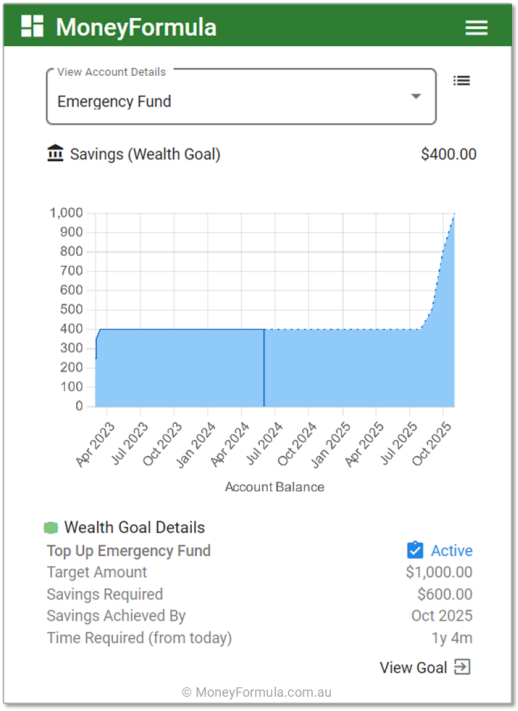
Task: Click the Apr 2023 axis label
Action: pyautogui.click(x=95, y=444)
